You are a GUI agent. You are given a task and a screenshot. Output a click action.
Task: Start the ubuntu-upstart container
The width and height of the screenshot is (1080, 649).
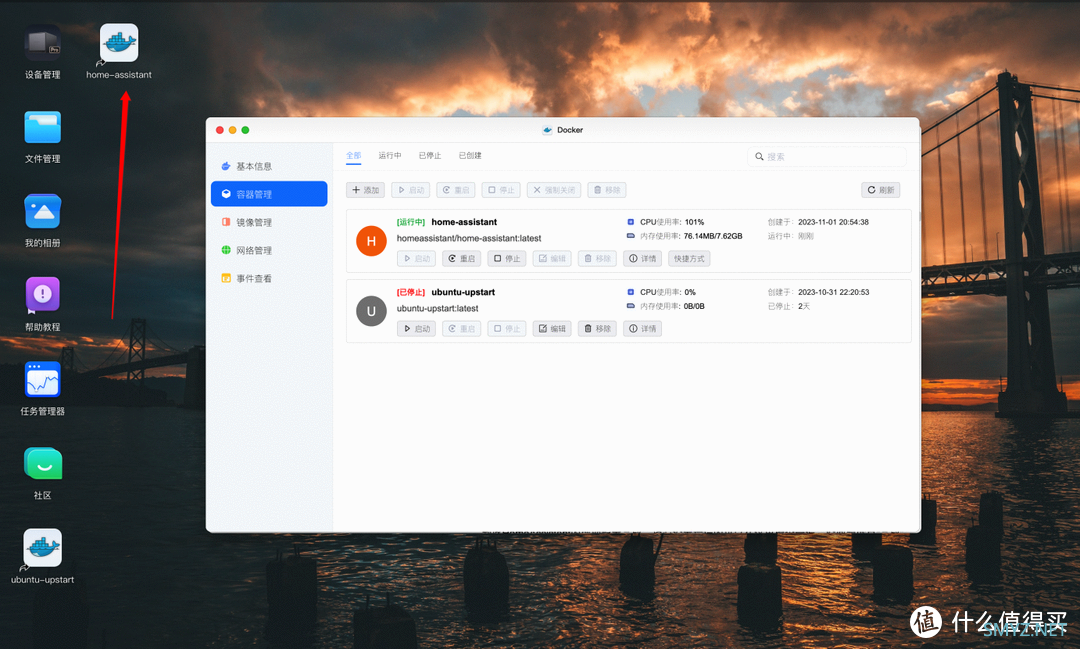point(417,329)
